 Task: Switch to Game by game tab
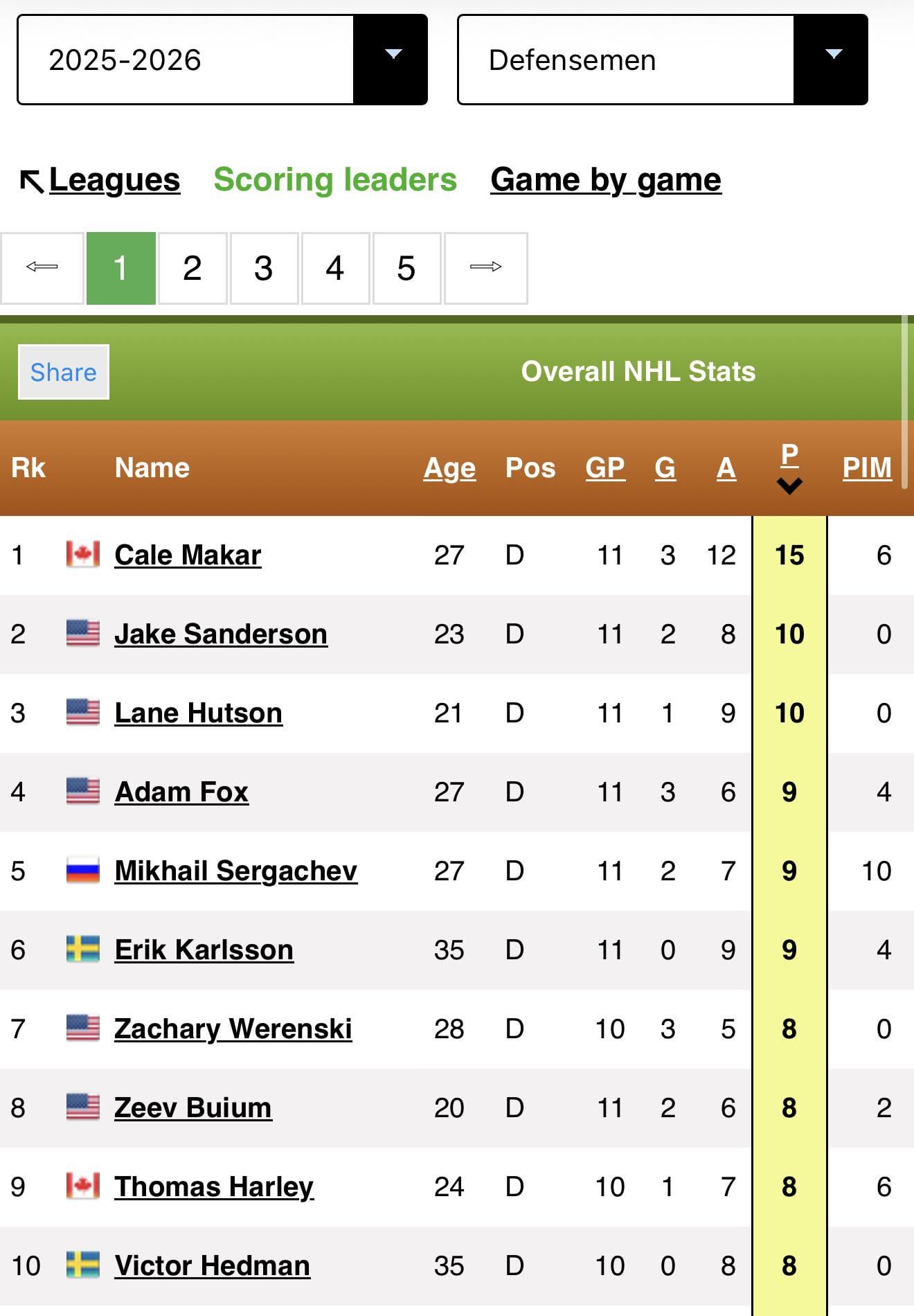coord(606,180)
